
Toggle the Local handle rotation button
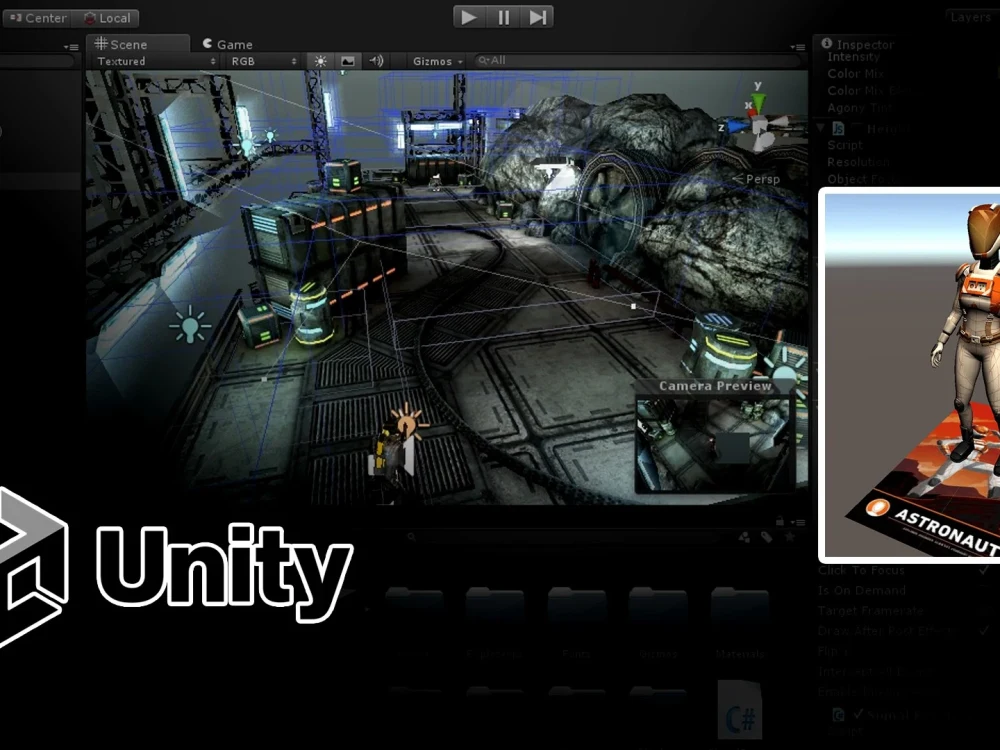coord(107,18)
